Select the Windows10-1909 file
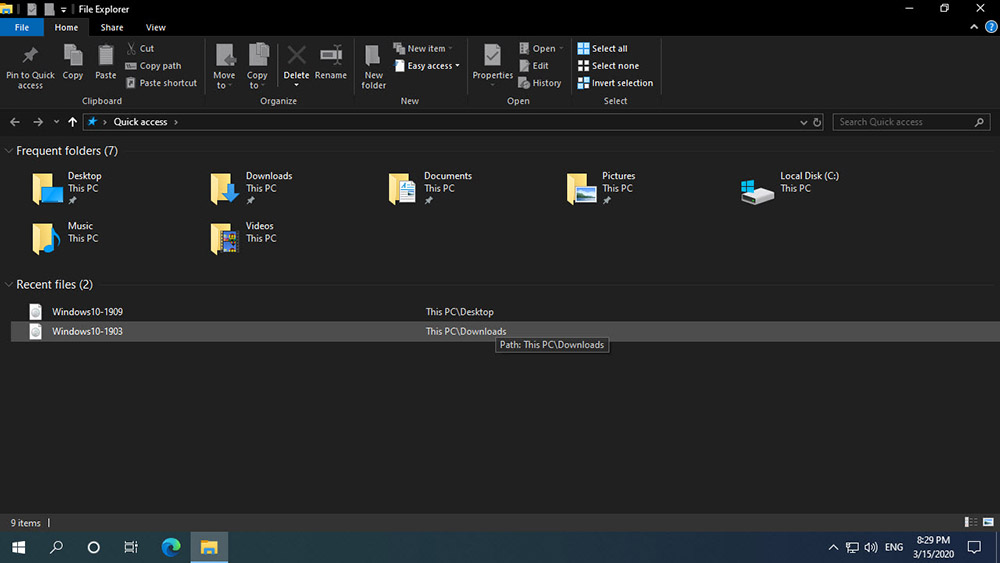Screen dimensions: 1000x563 pos(505,312)
